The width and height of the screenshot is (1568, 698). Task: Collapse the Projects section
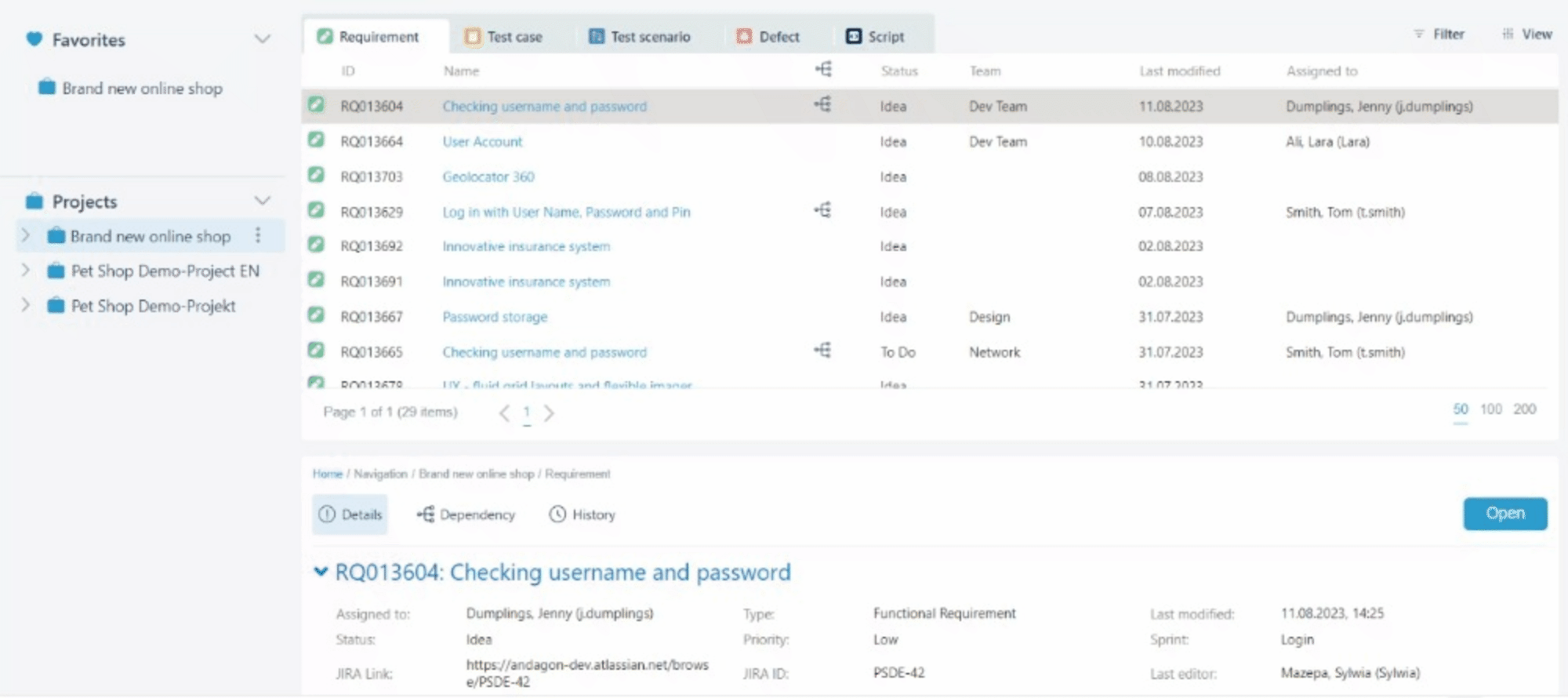[263, 201]
